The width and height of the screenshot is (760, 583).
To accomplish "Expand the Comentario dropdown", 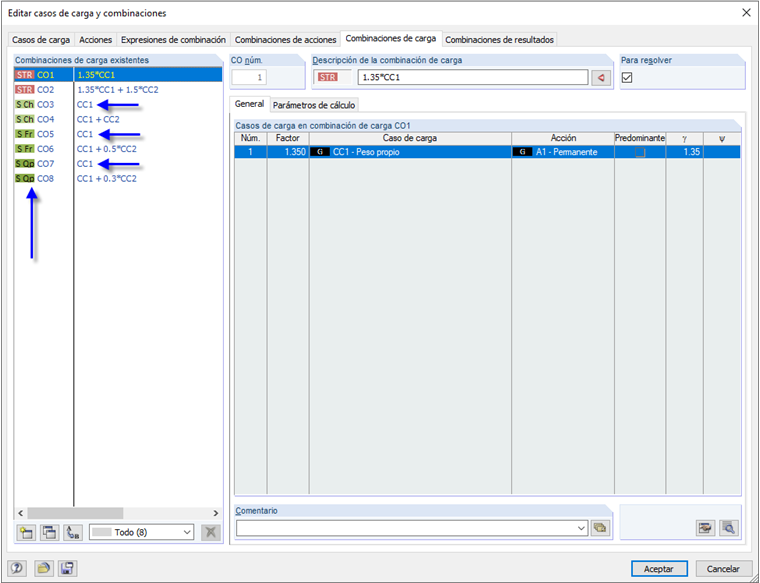I will coord(582,528).
